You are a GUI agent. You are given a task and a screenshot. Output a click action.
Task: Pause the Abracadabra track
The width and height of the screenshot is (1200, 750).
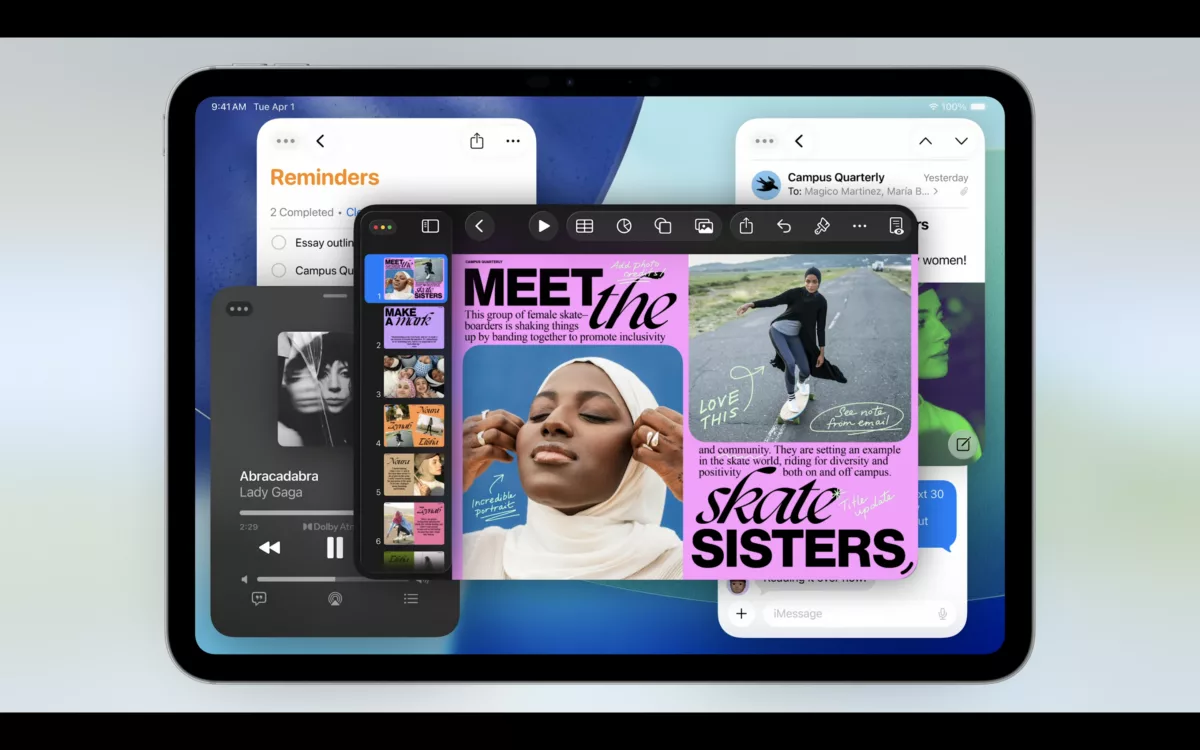335,547
